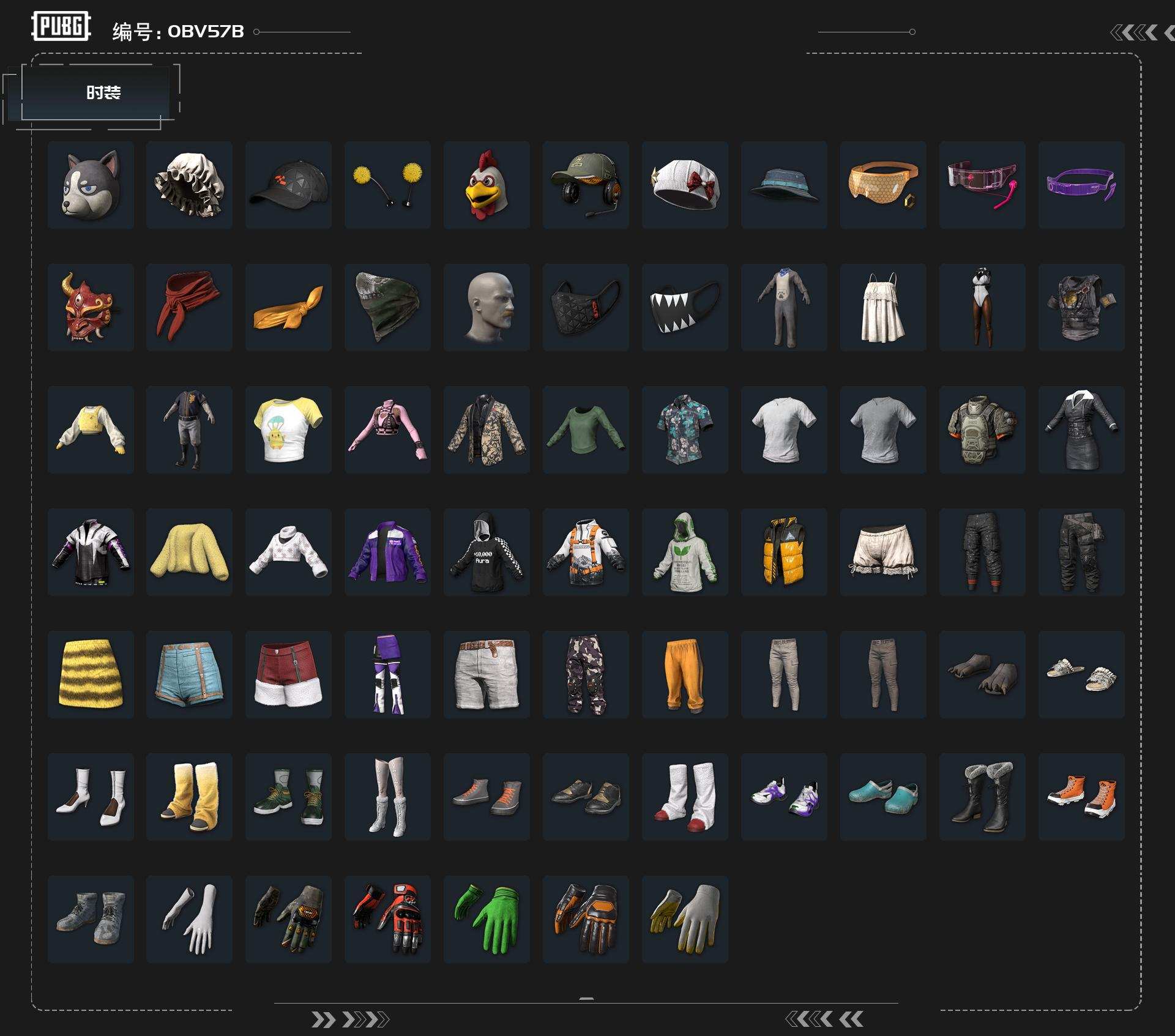Select the white camisole dress
1175x1036 pixels.
(883, 307)
